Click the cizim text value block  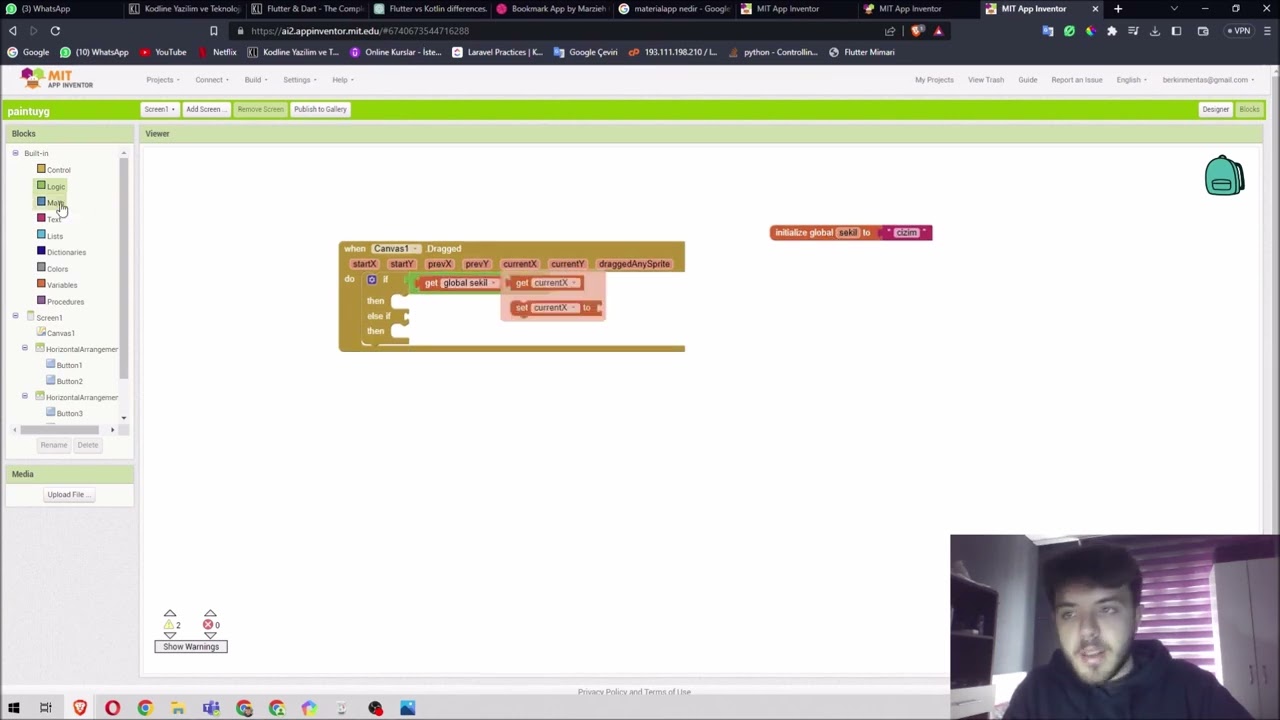pyautogui.click(x=906, y=233)
